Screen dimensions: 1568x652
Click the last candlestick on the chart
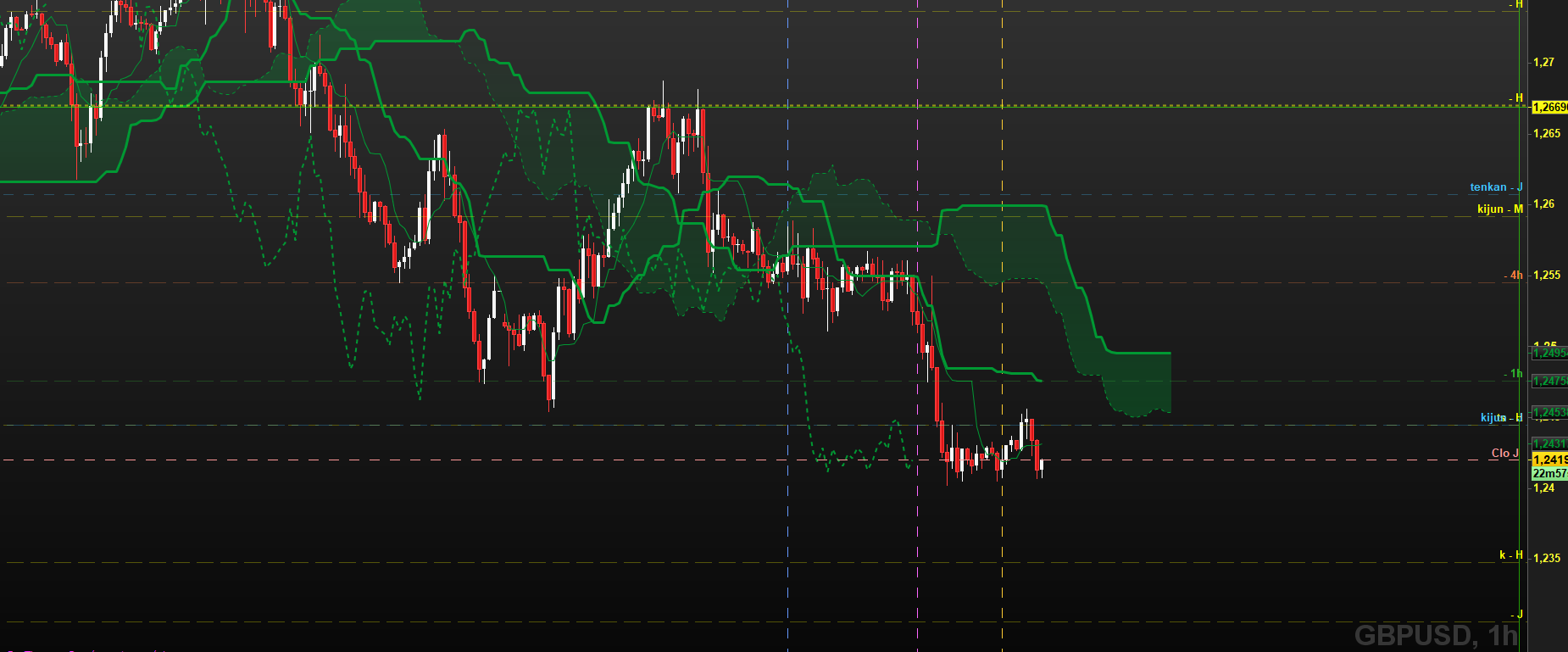tap(1042, 465)
